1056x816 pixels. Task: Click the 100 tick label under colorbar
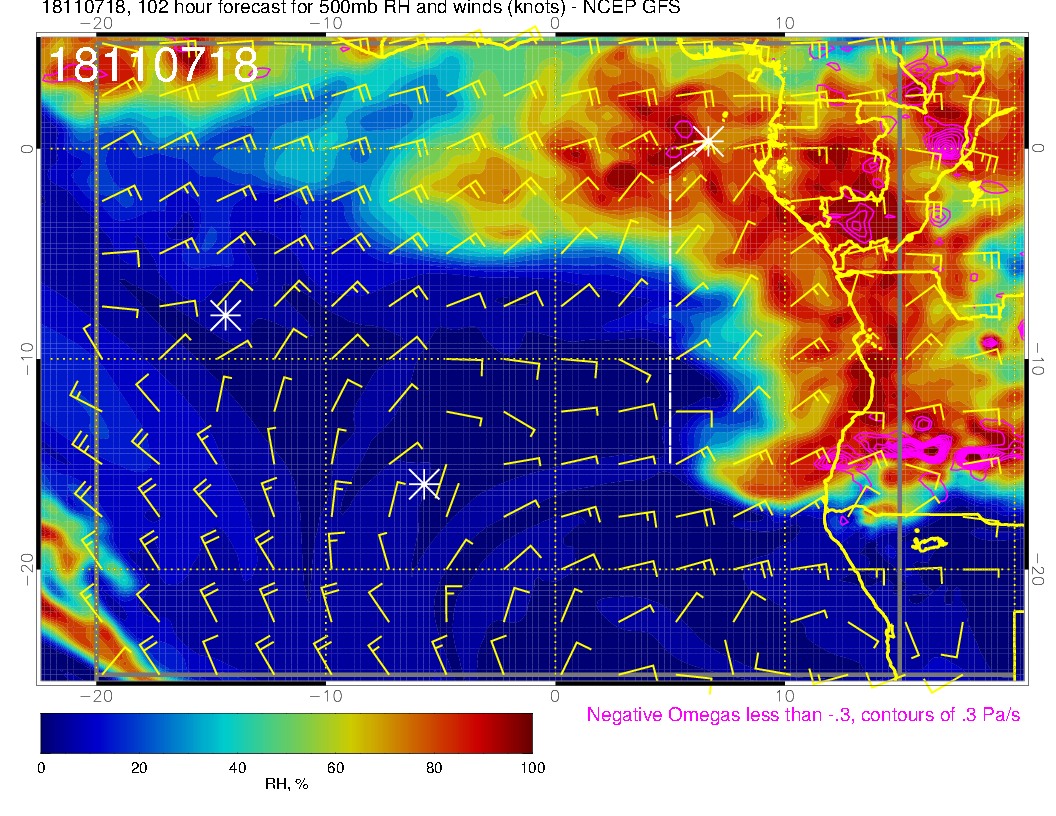pyautogui.click(x=533, y=768)
